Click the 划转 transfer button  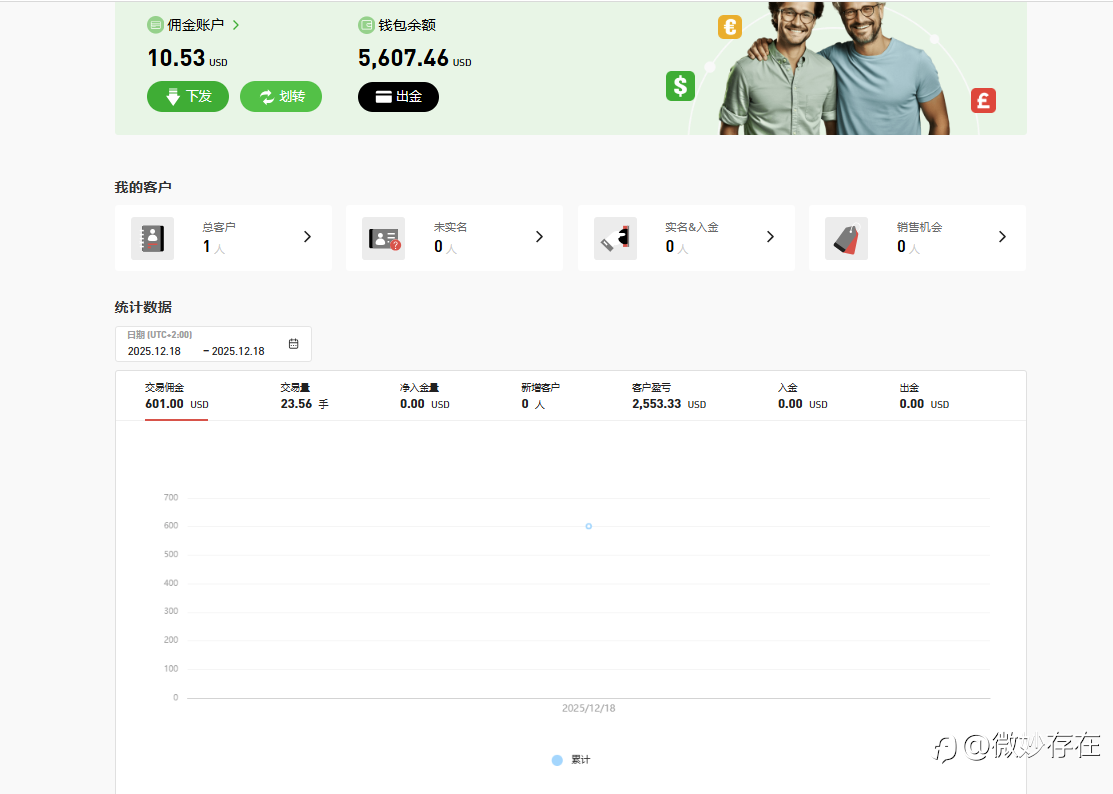point(281,97)
